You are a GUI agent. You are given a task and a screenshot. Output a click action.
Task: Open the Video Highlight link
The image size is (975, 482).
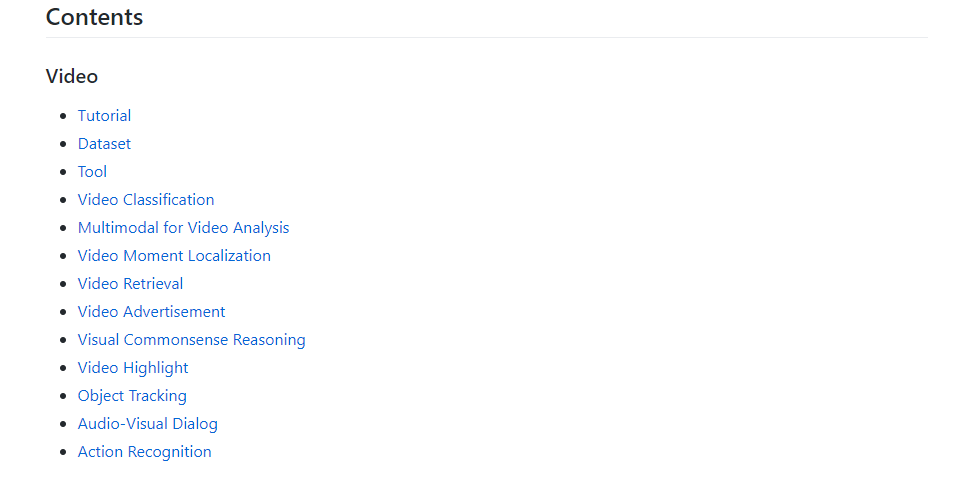point(132,368)
